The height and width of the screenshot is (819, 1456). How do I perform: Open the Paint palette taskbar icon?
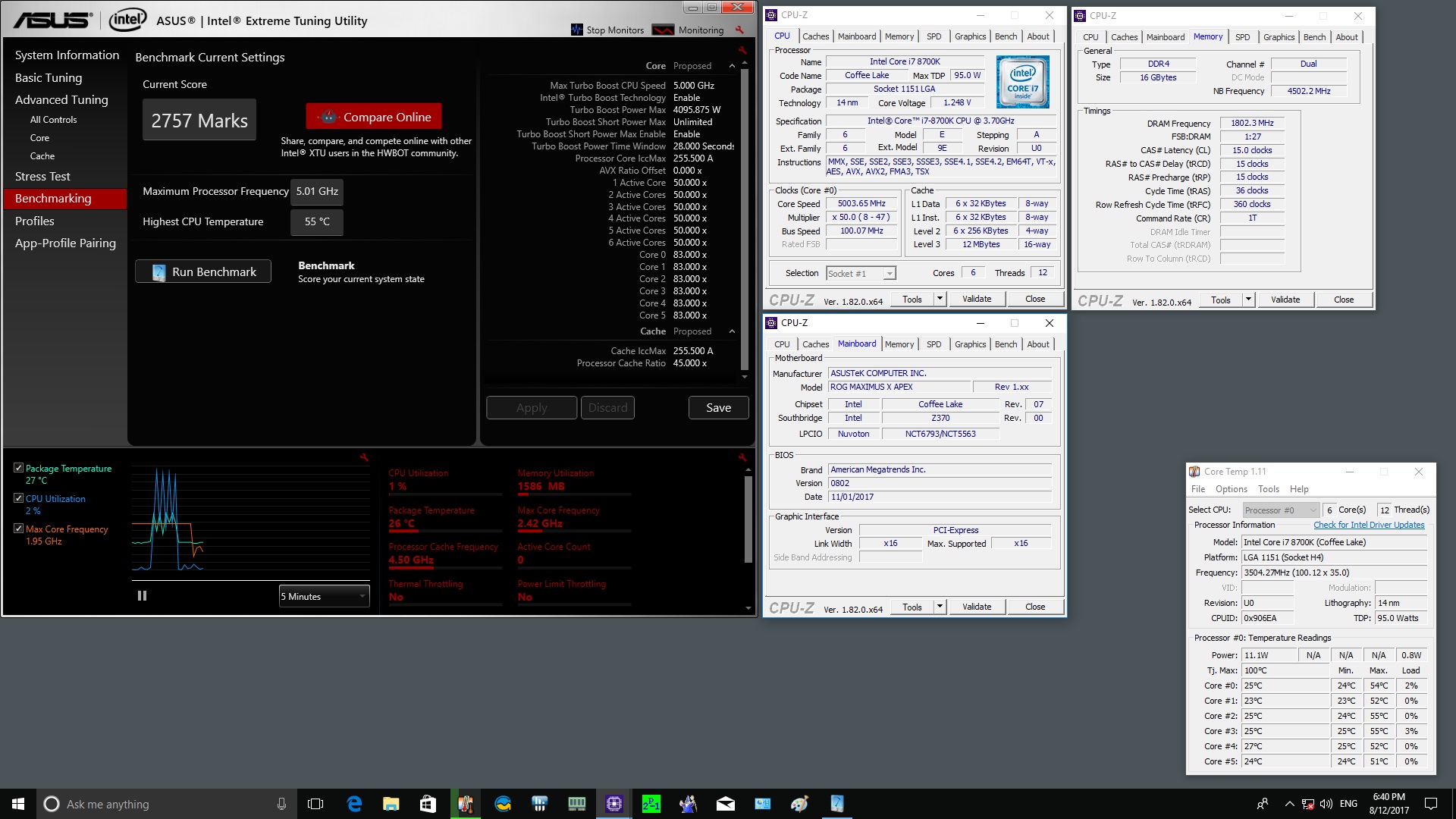(799, 804)
